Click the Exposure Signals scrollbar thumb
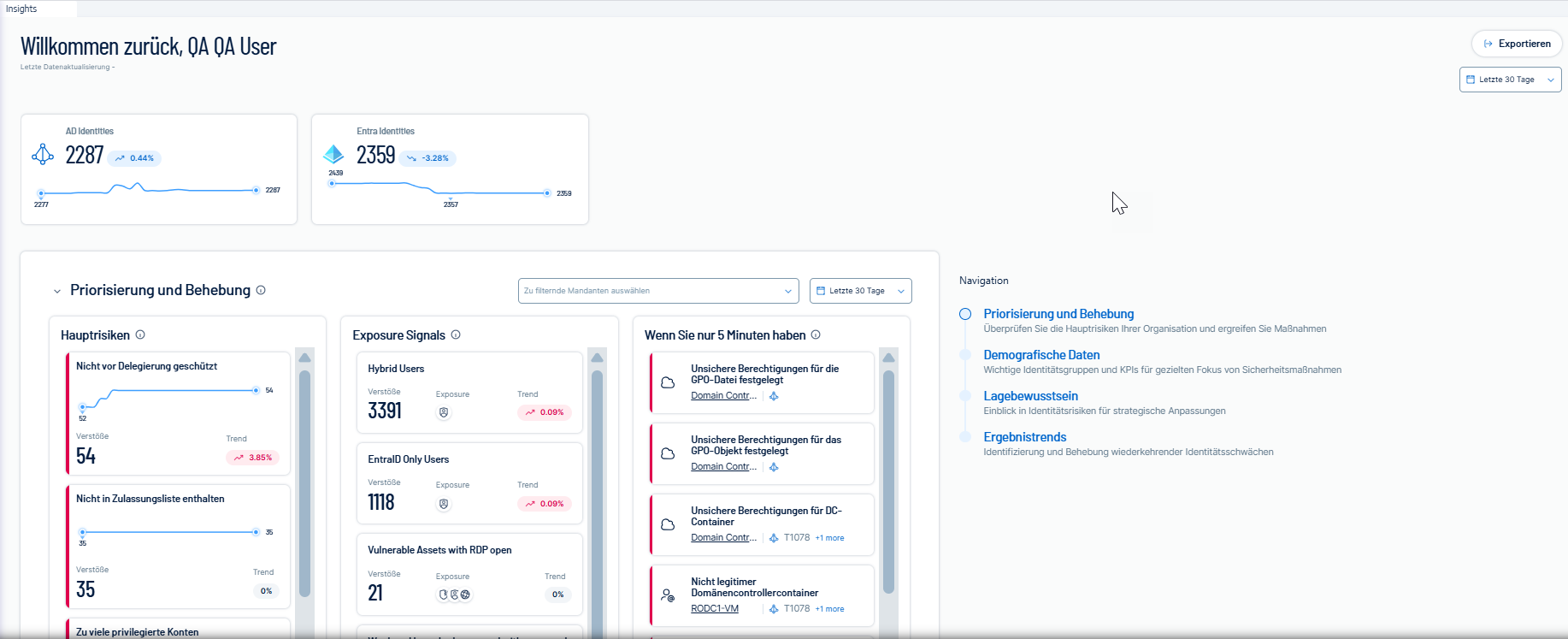This screenshot has height=639, width=1568. point(597,505)
